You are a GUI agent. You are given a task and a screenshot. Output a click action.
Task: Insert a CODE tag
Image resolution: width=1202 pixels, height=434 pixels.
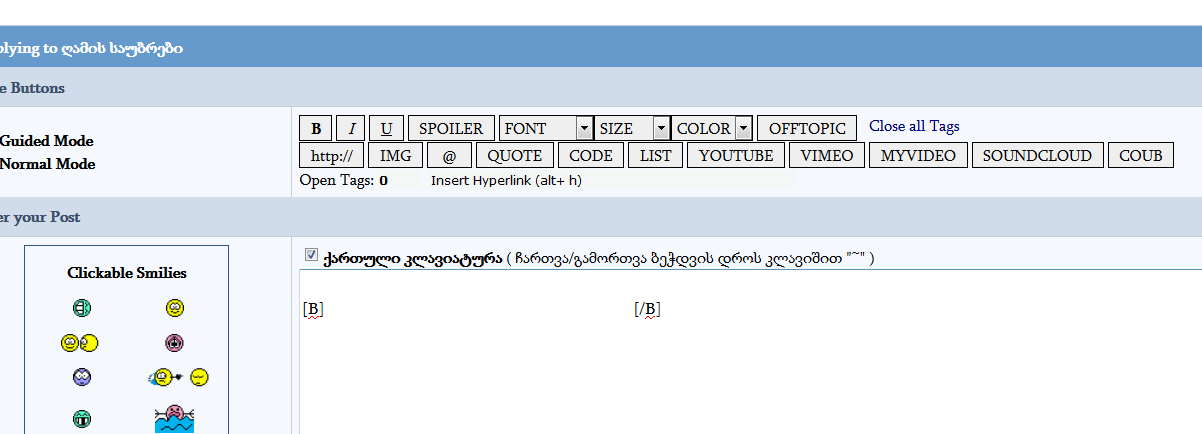tap(591, 155)
